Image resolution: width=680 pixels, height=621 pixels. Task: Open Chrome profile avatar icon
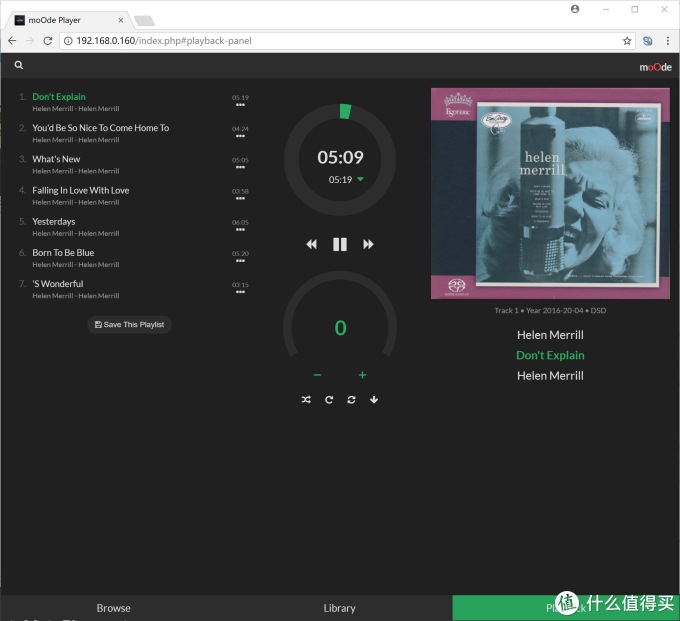(575, 9)
